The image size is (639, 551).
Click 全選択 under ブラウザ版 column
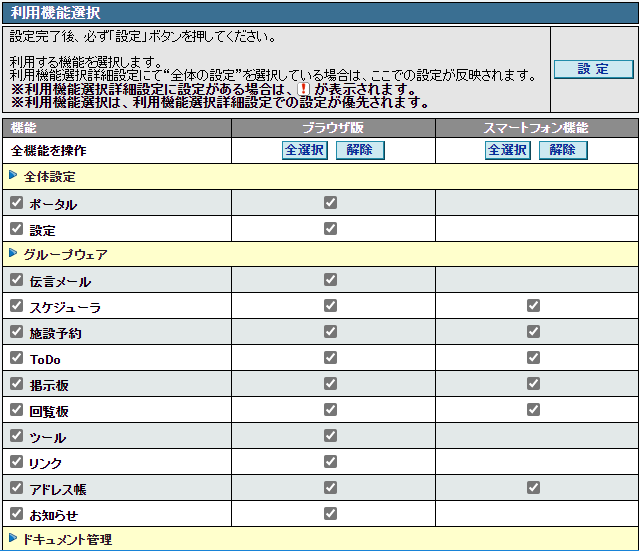coord(305,150)
